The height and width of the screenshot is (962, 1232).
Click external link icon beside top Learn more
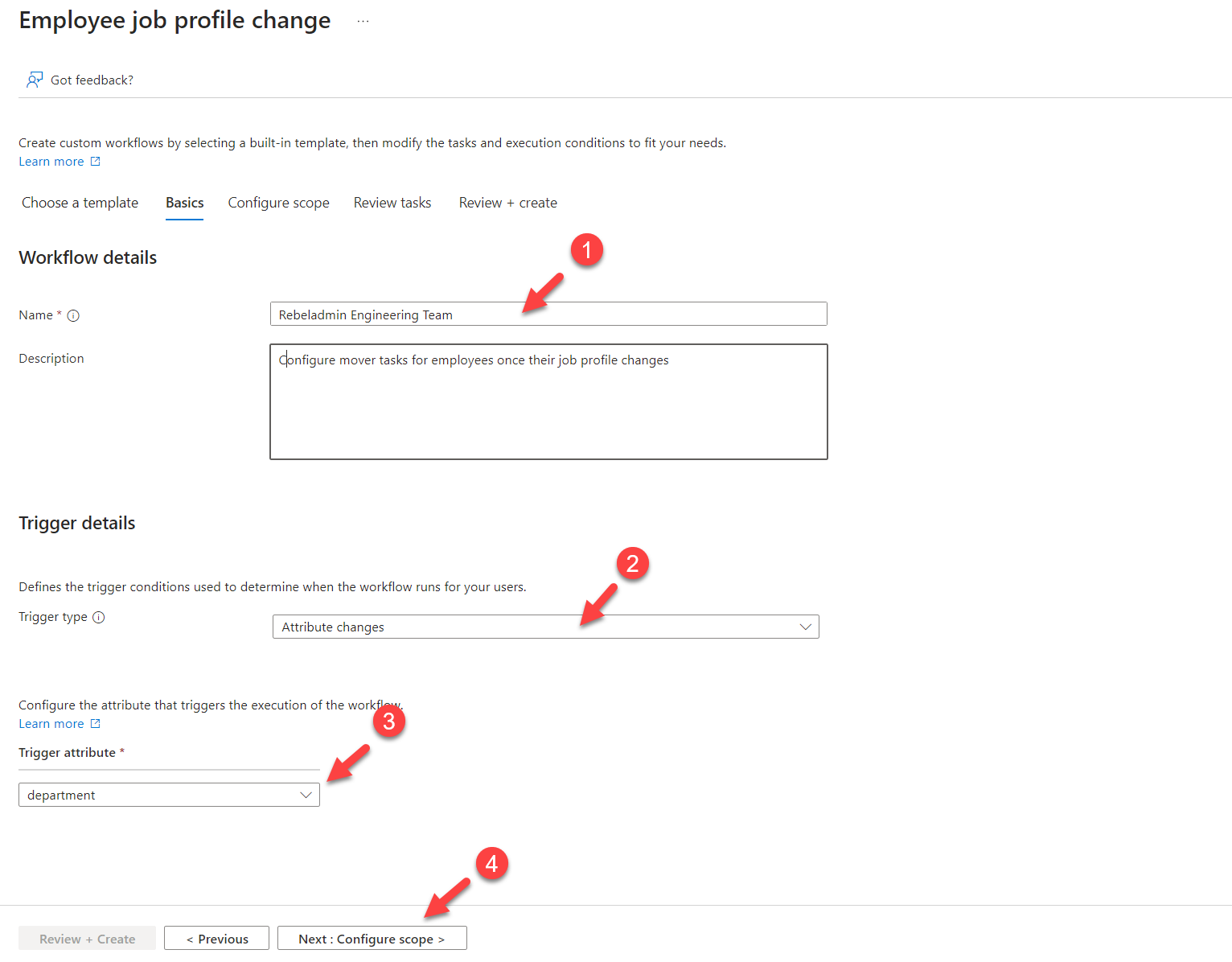(95, 162)
